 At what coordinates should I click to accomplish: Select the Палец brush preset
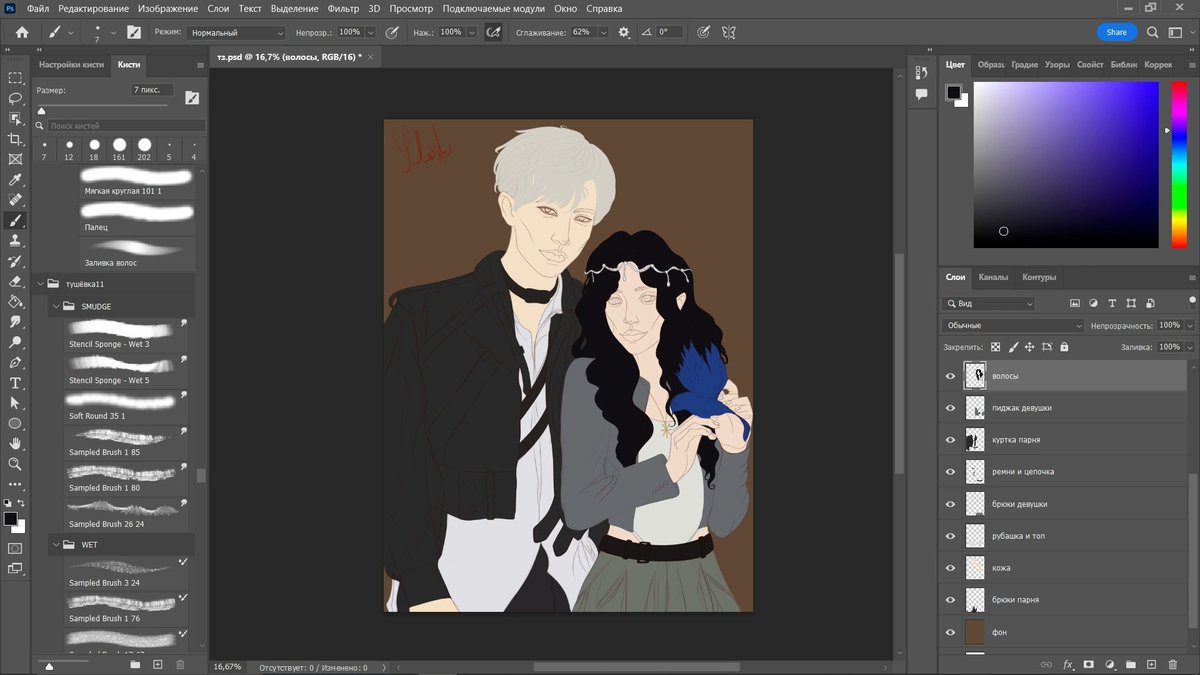138,217
